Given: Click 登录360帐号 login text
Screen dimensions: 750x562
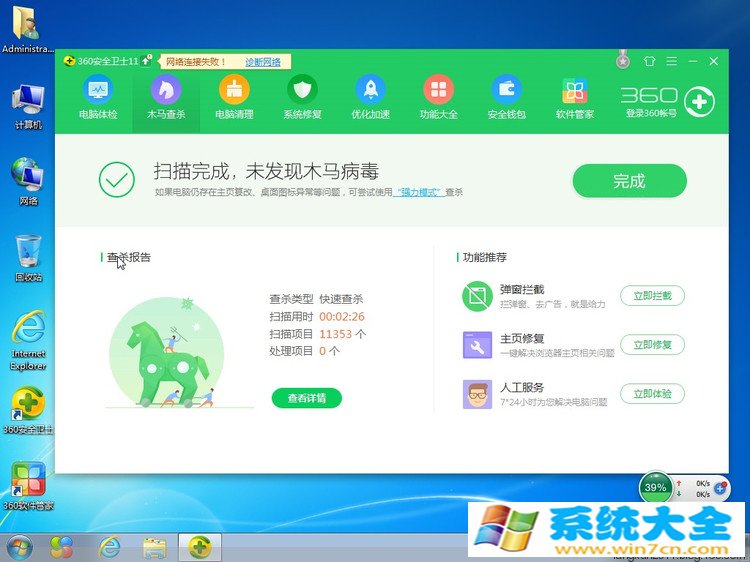Looking at the screenshot, I should coord(651,113).
